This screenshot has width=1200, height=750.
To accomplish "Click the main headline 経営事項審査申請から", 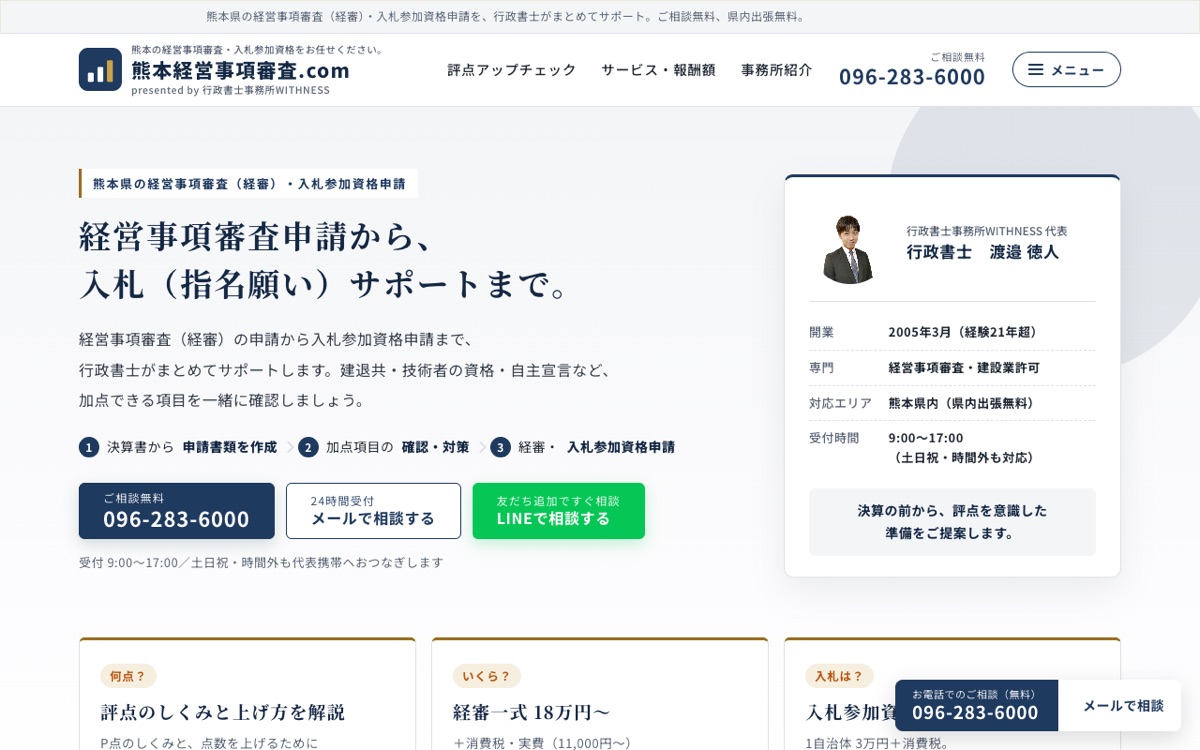I will (x=258, y=236).
